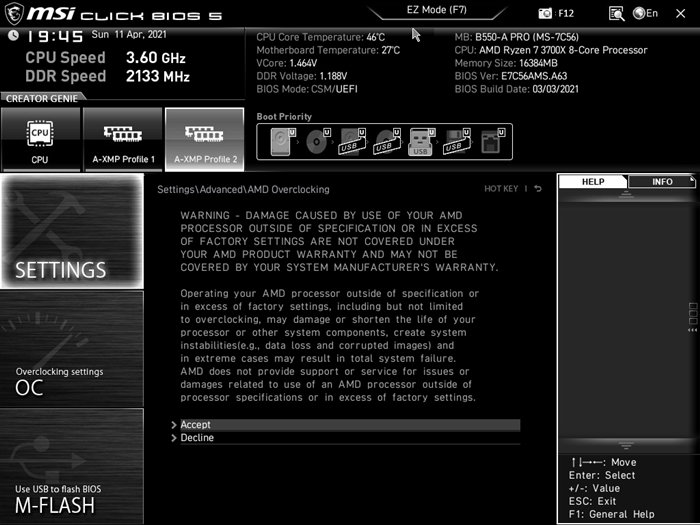Click the MSI Click BIOS 5 logo

click(x=114, y=14)
